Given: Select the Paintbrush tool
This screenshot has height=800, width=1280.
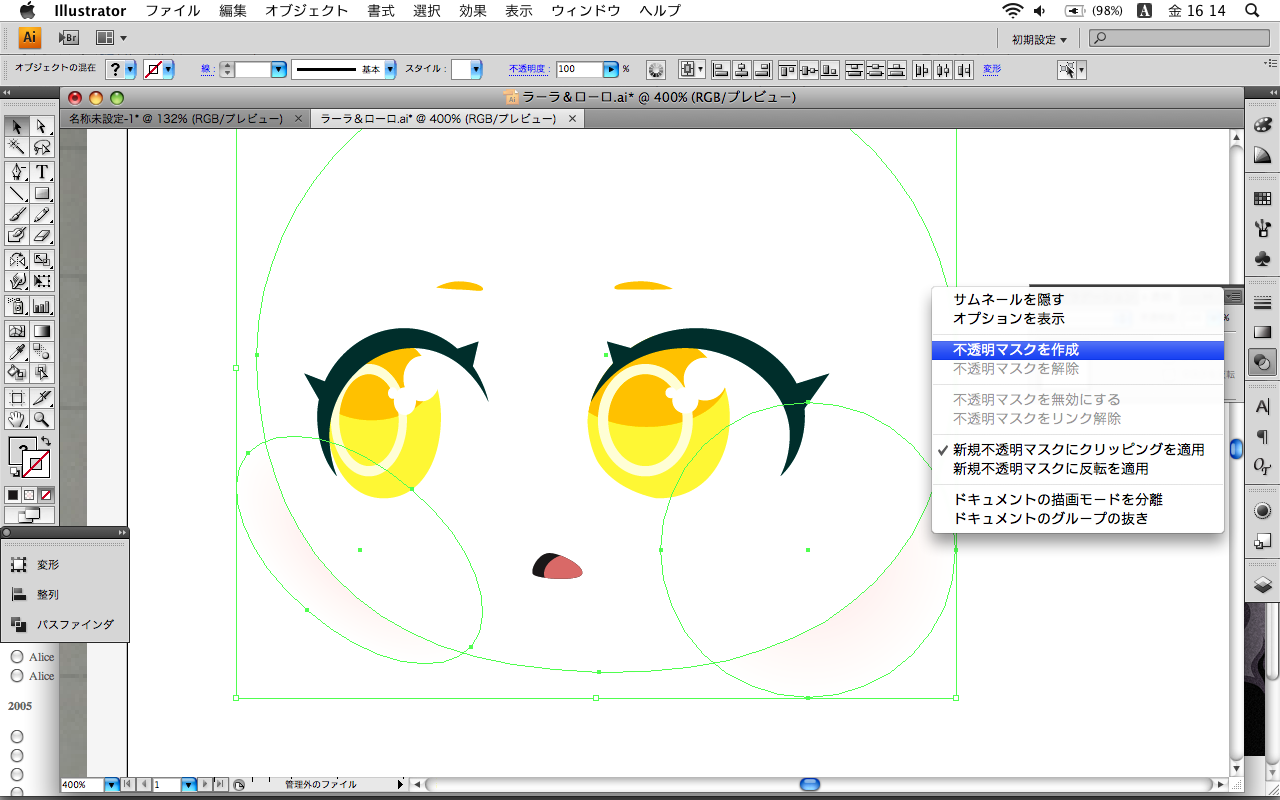Looking at the screenshot, I should pos(17,215).
